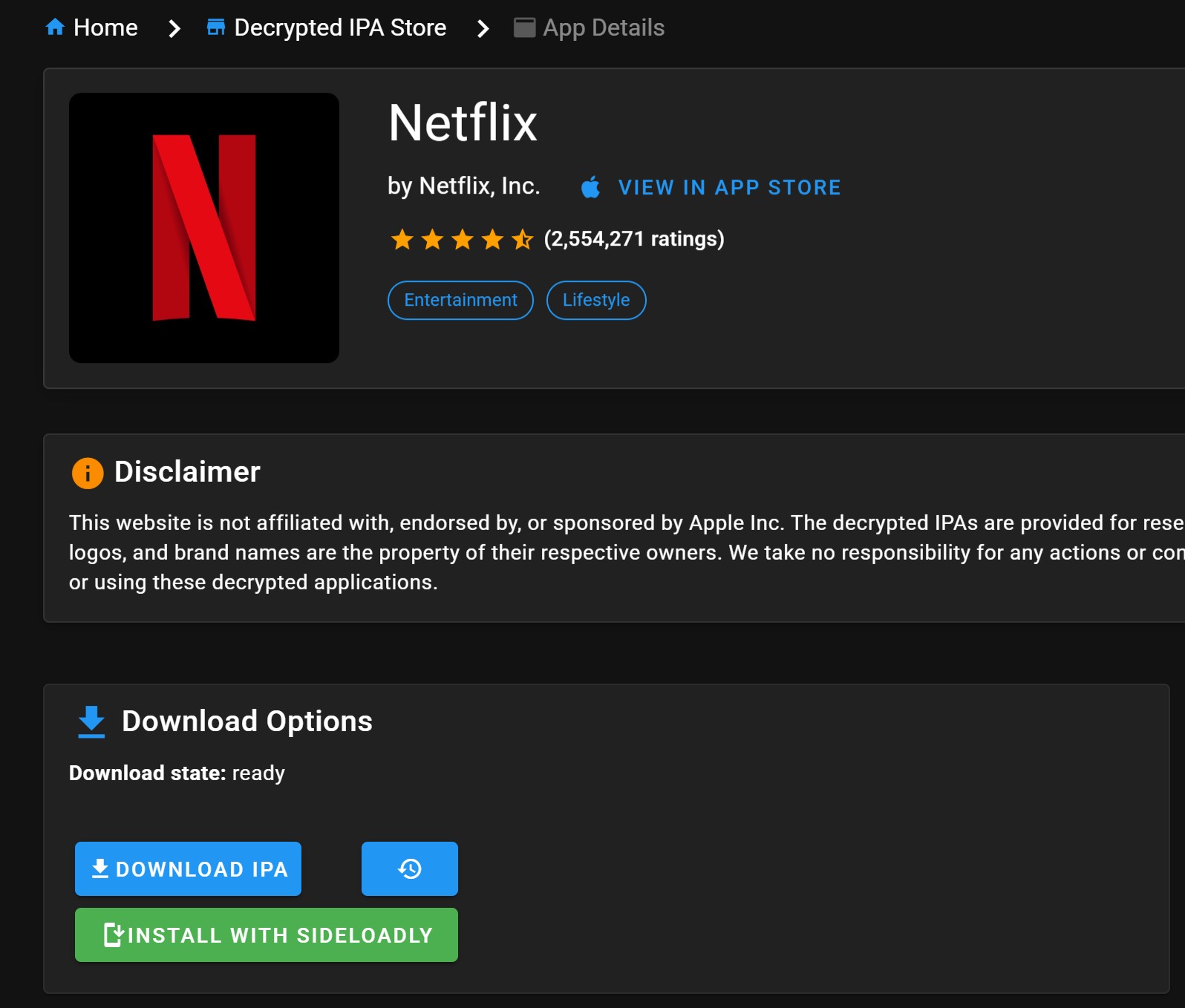Image resolution: width=1185 pixels, height=1008 pixels.
Task: Click the first rating star
Action: (x=402, y=239)
